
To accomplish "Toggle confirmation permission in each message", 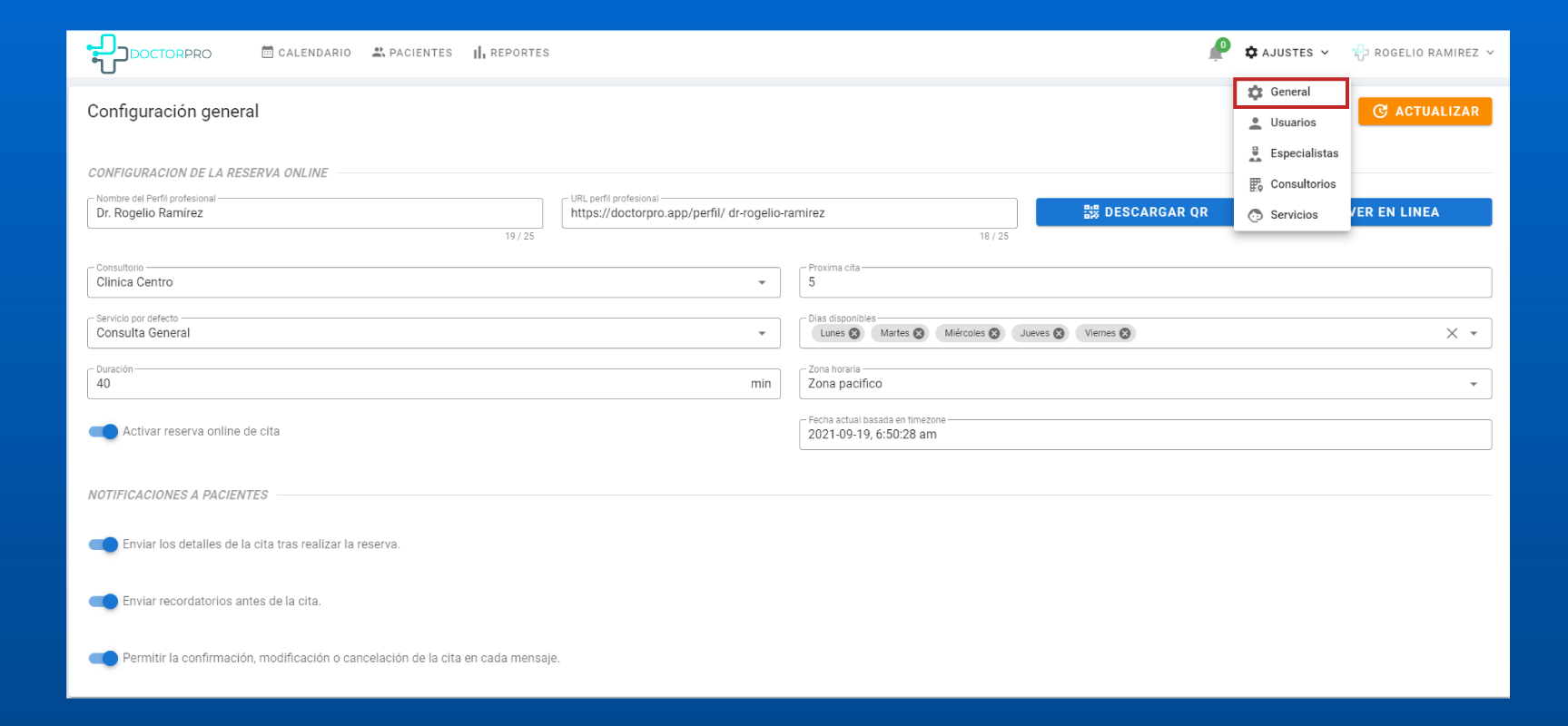I will point(104,659).
